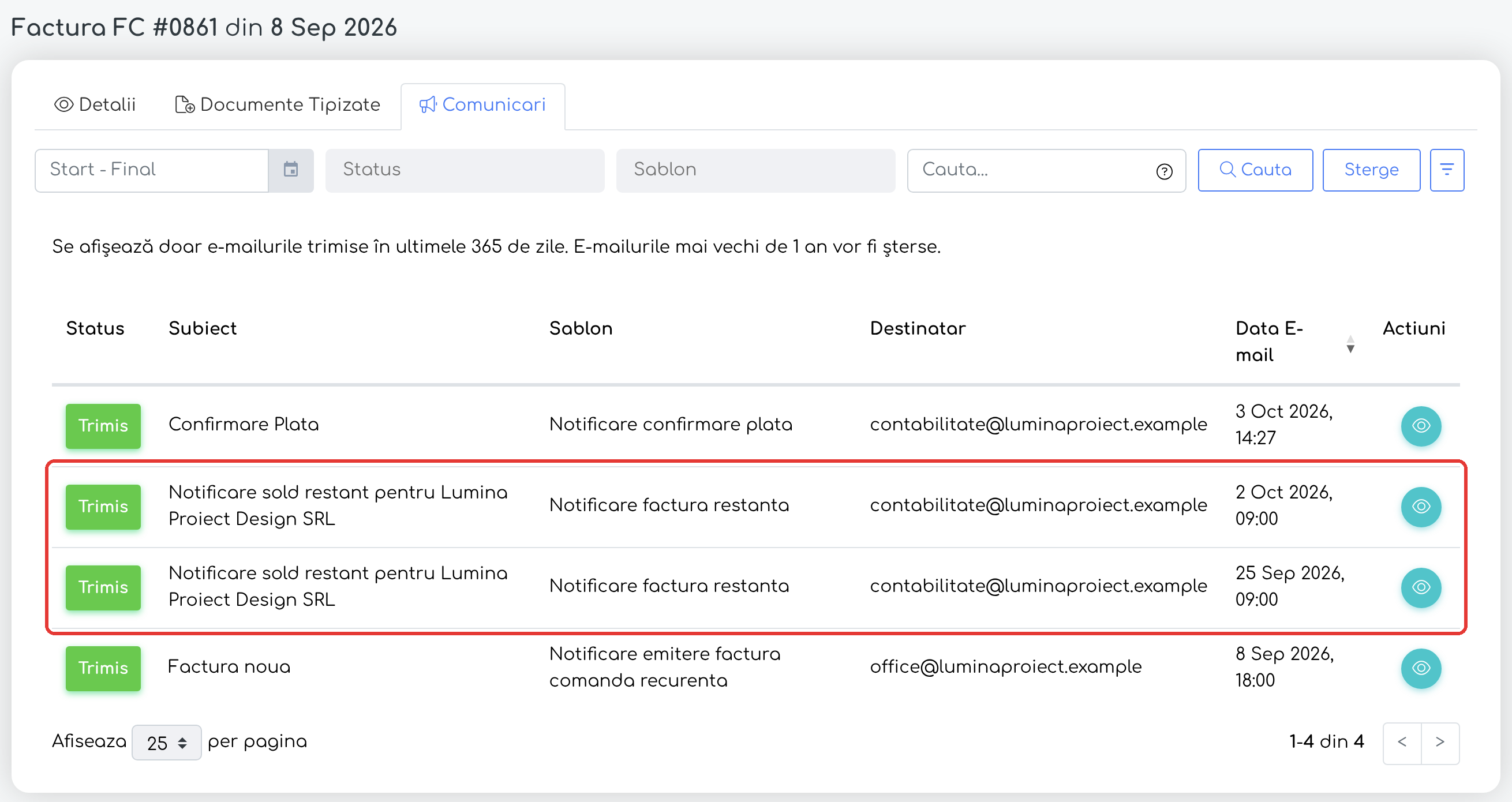The image size is (1512, 802).
Task: Click the 3 Oct 2026, 14:27 date cell
Action: click(1283, 425)
